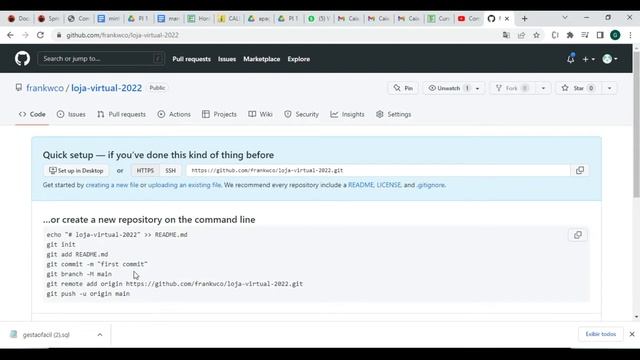Image resolution: width=640 pixels, height=360 pixels.
Task: Copy the new repository command block
Action: pyautogui.click(x=578, y=235)
